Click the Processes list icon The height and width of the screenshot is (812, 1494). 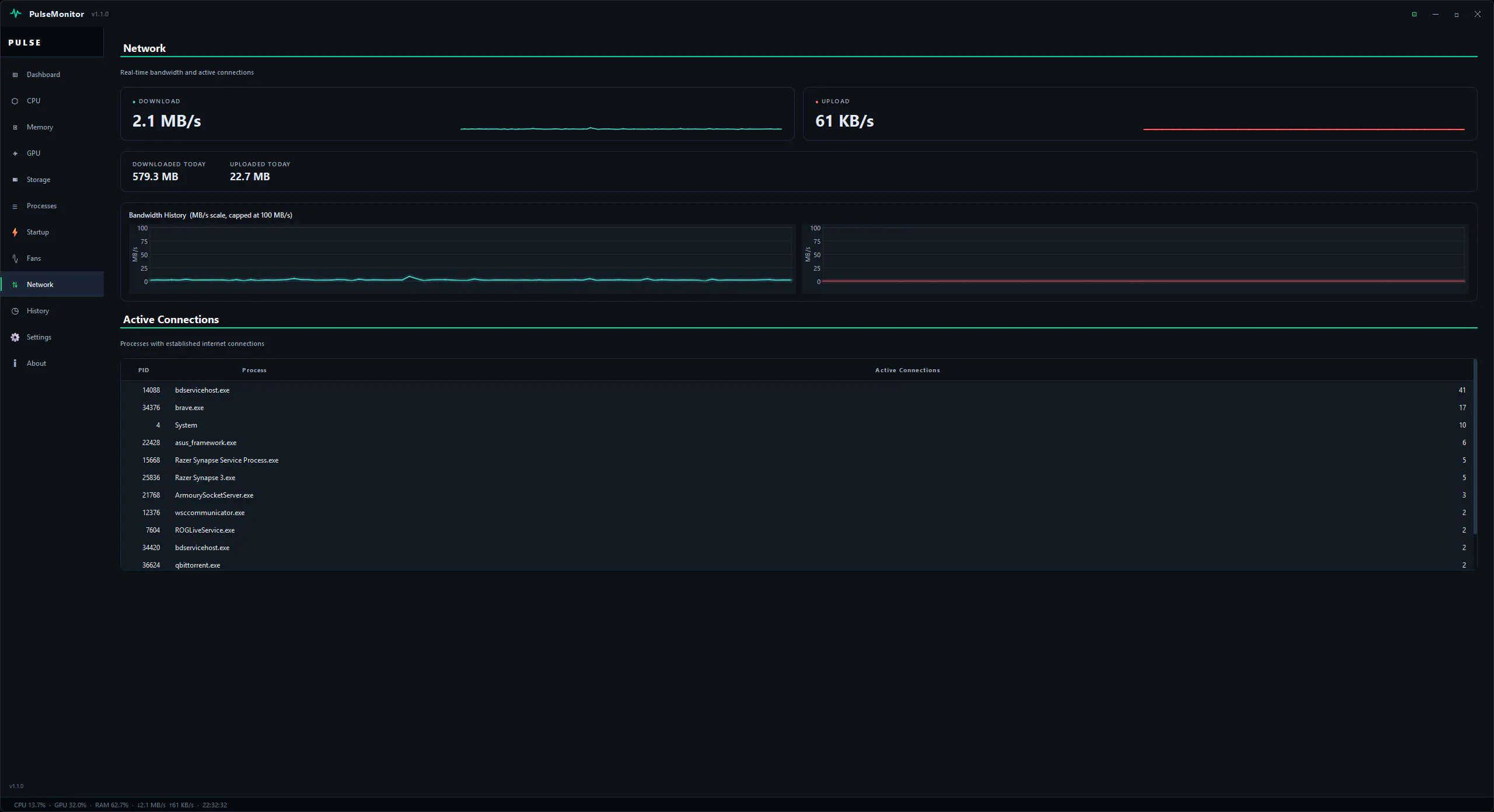15,206
